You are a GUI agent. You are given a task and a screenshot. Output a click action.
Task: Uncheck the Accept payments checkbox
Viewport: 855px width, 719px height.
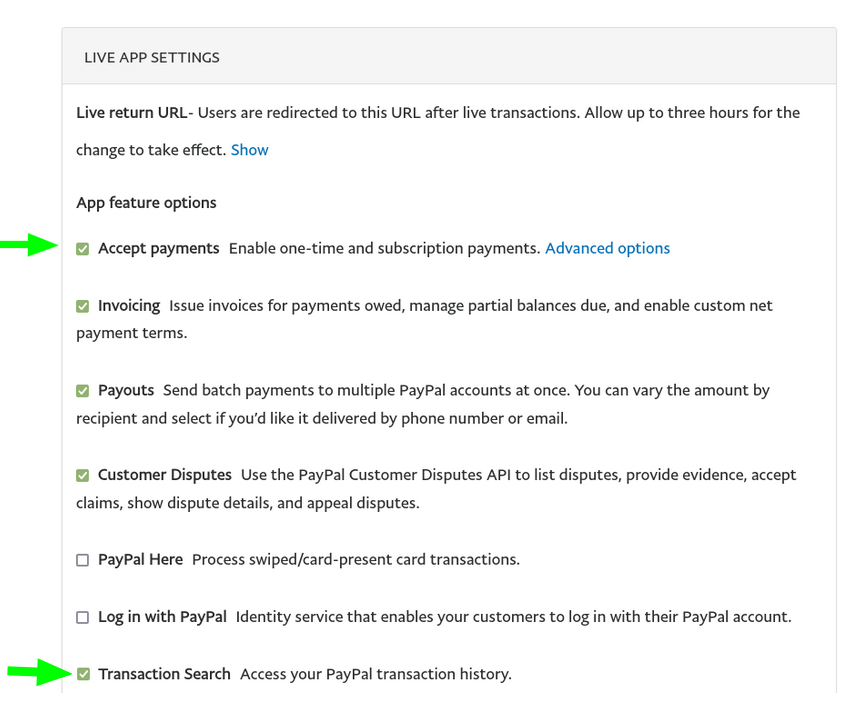83,249
